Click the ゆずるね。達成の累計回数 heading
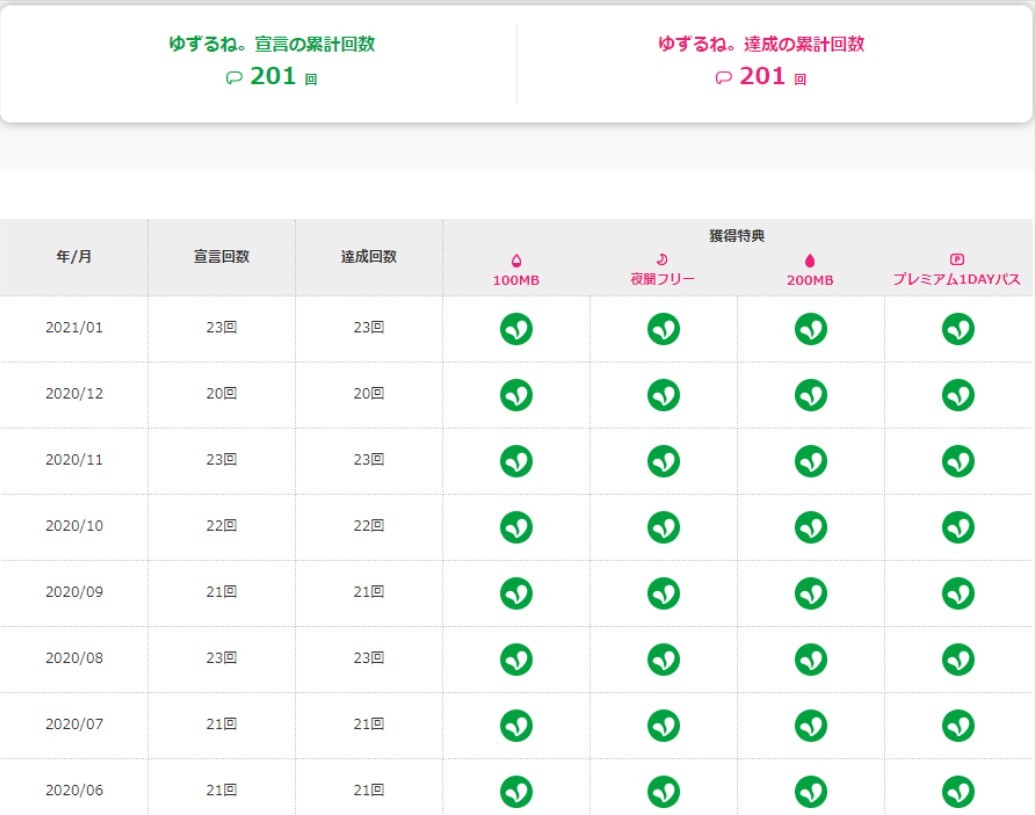Viewport: 1035px width, 815px height. 761,44
